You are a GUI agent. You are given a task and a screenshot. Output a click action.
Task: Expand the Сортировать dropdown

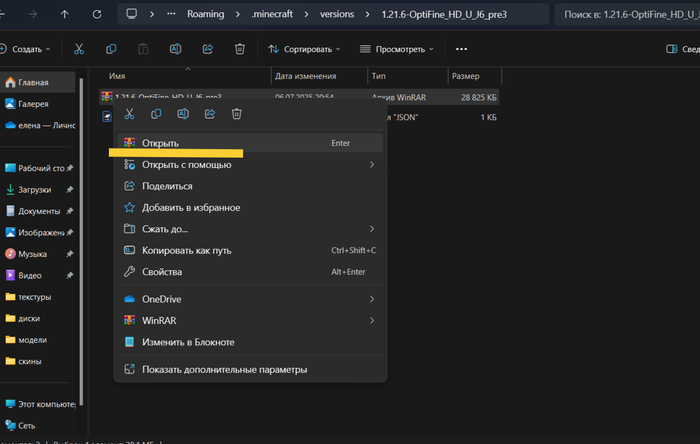point(304,49)
